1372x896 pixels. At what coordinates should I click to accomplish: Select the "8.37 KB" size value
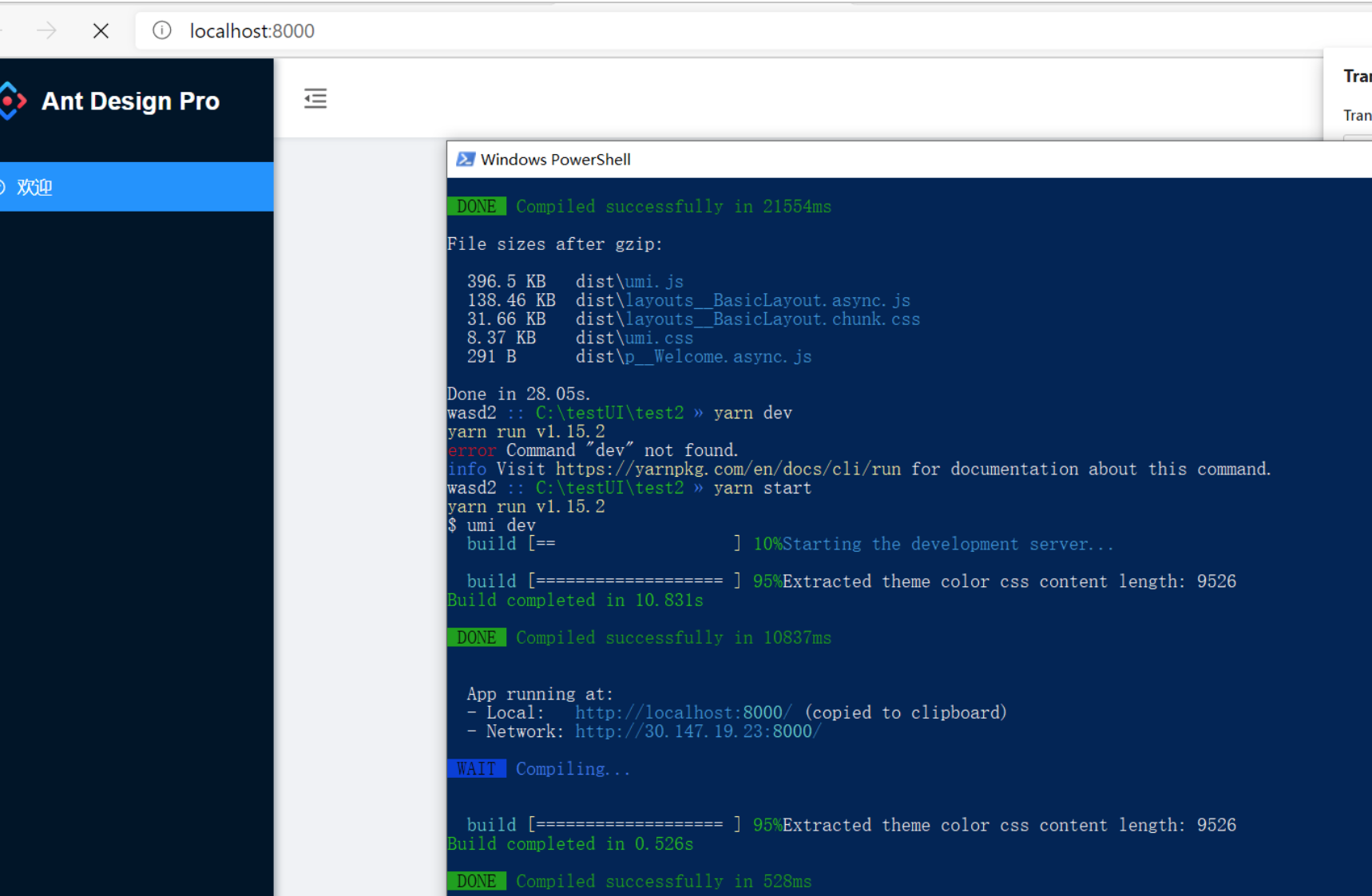point(502,338)
